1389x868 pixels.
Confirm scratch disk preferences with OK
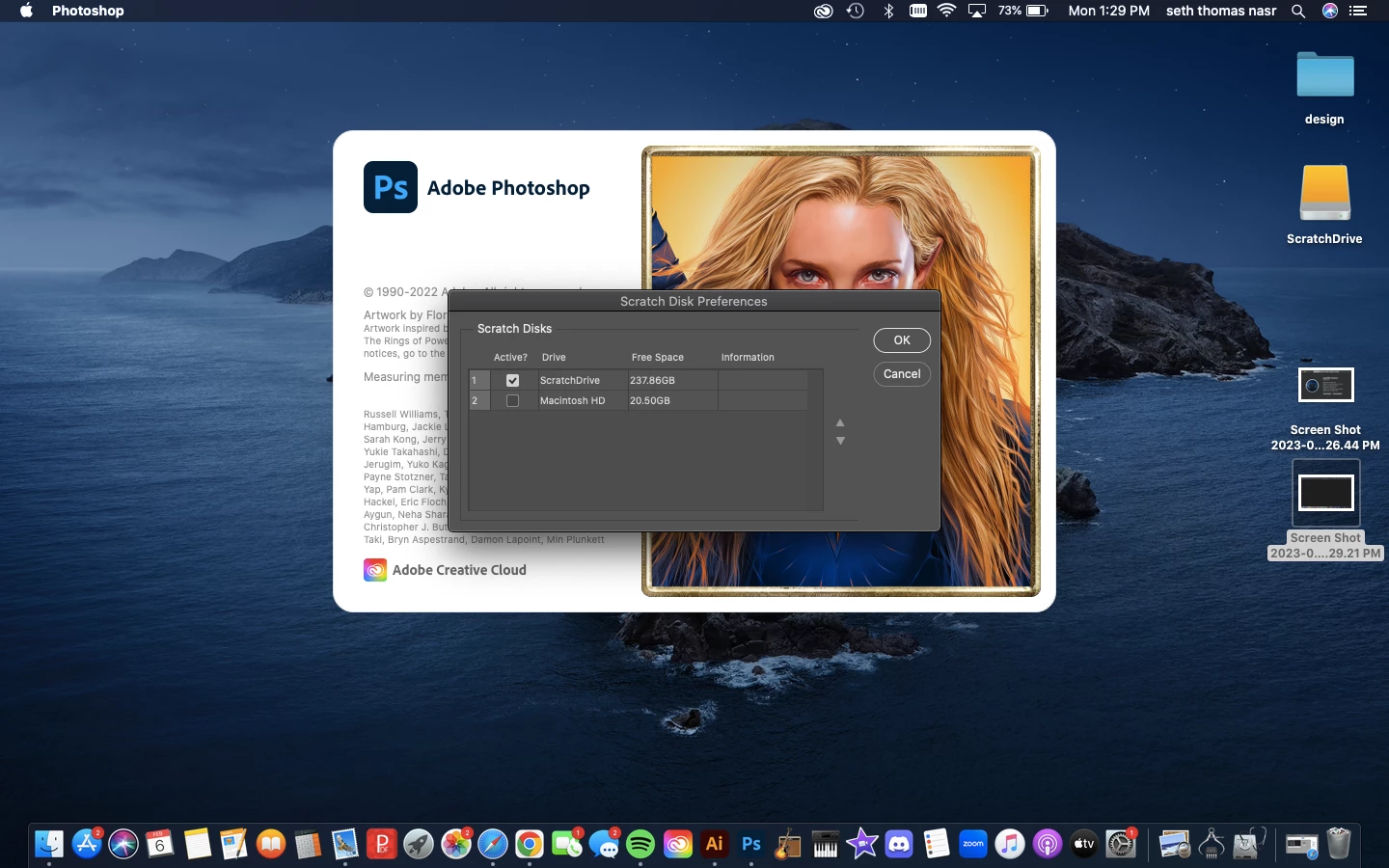pyautogui.click(x=902, y=340)
